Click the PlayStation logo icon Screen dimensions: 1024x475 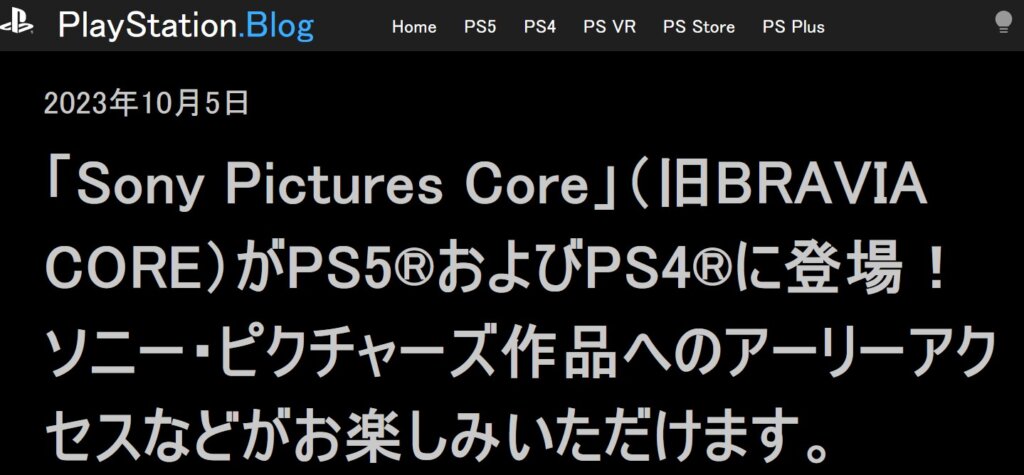tap(16, 24)
